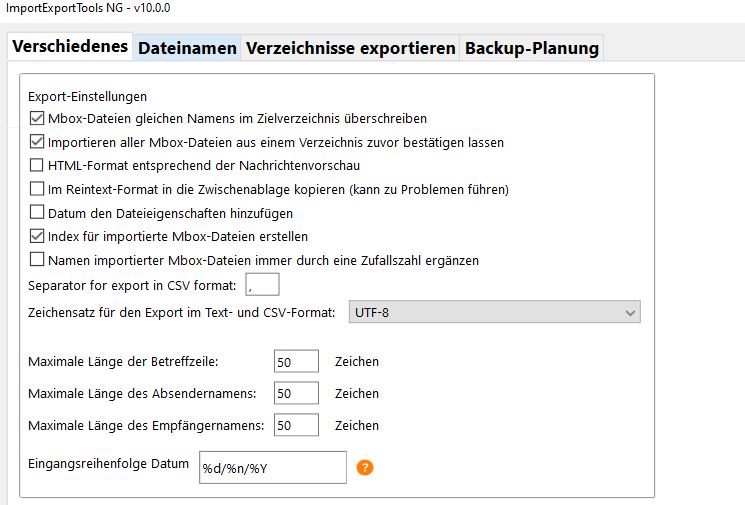The height and width of the screenshot is (505, 745).
Task: Toggle Importieren aller Mbox-Dateien bestätigen checkbox
Action: (38, 142)
